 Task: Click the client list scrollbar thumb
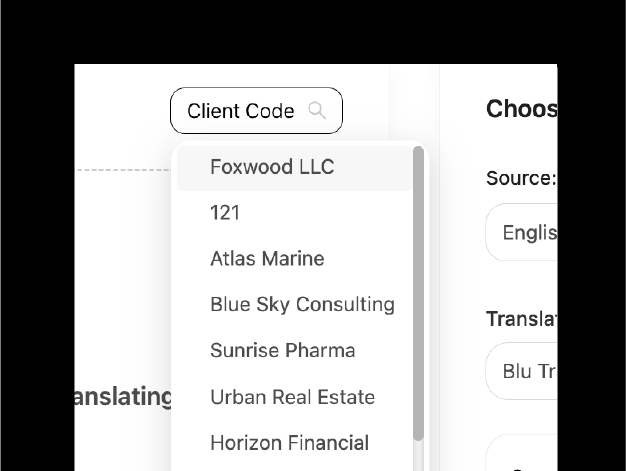point(418,290)
